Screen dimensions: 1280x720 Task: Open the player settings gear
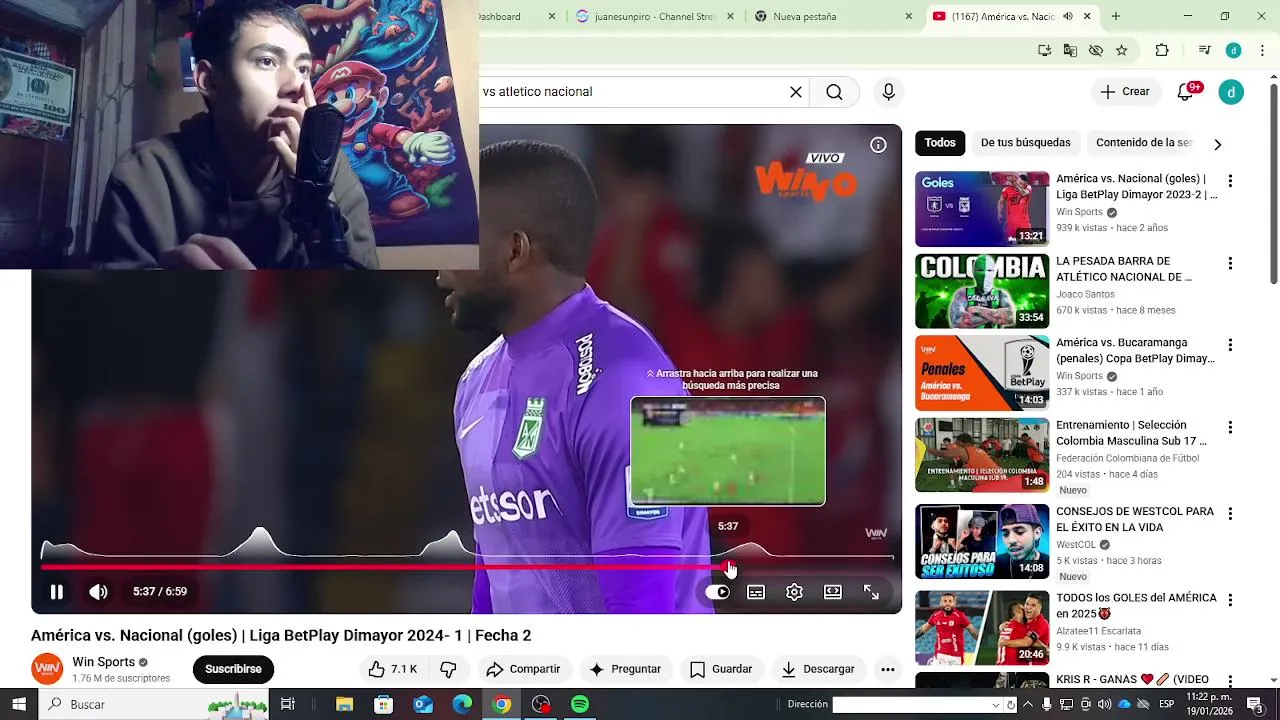tap(794, 592)
